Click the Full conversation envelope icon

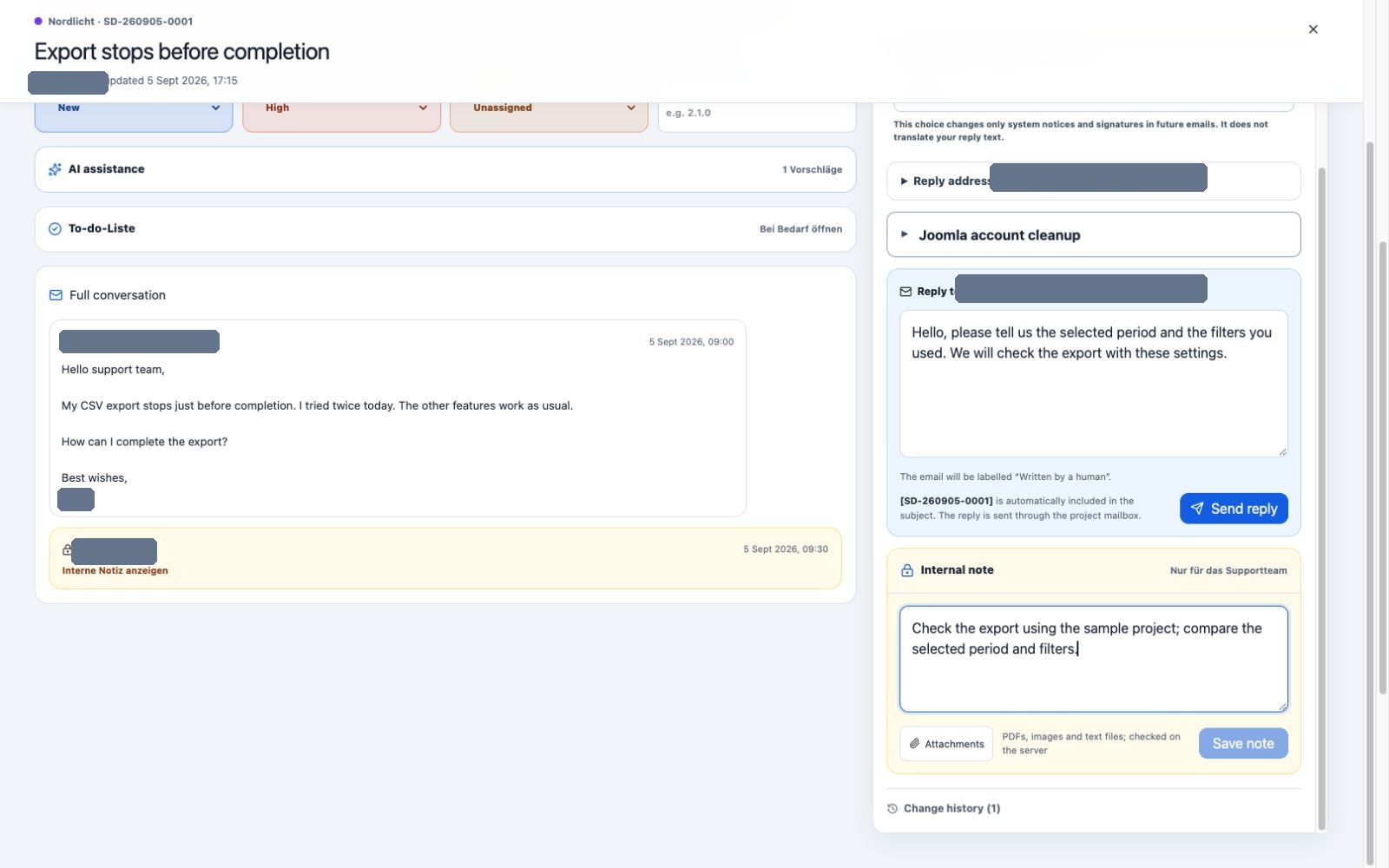pyautogui.click(x=56, y=295)
